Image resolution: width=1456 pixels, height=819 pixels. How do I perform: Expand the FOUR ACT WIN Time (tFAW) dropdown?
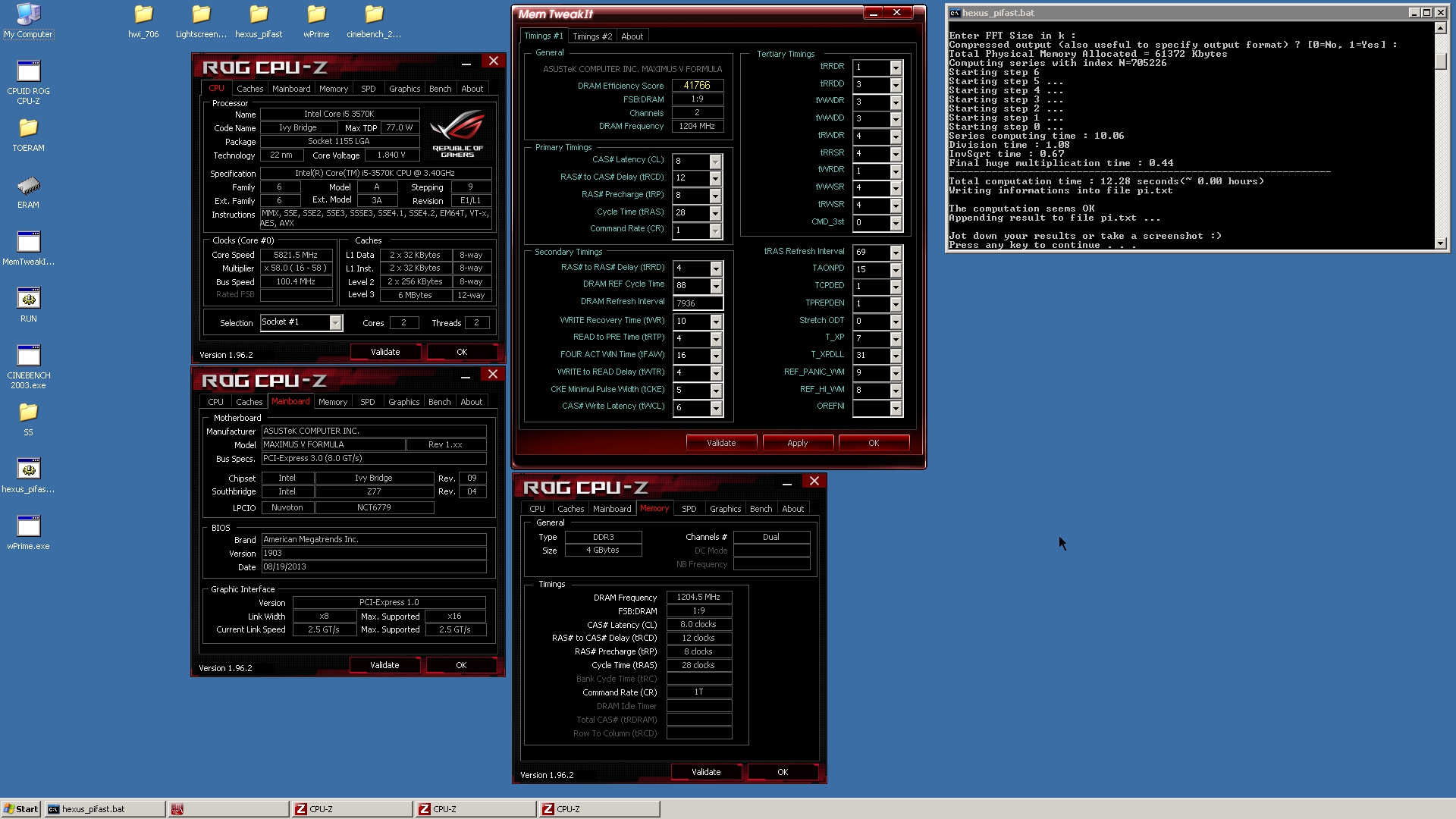715,356
